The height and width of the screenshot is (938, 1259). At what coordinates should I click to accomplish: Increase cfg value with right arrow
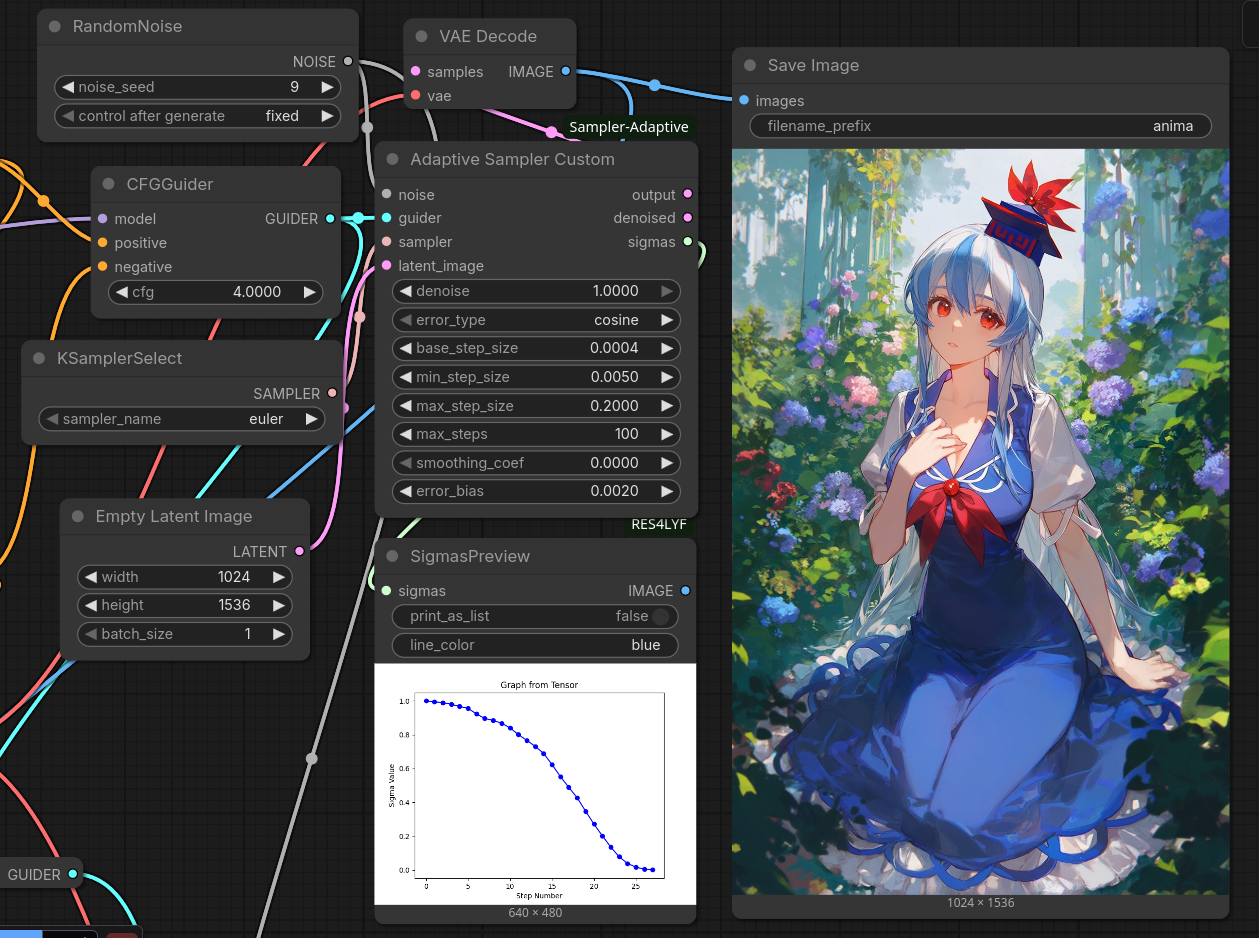tap(310, 292)
